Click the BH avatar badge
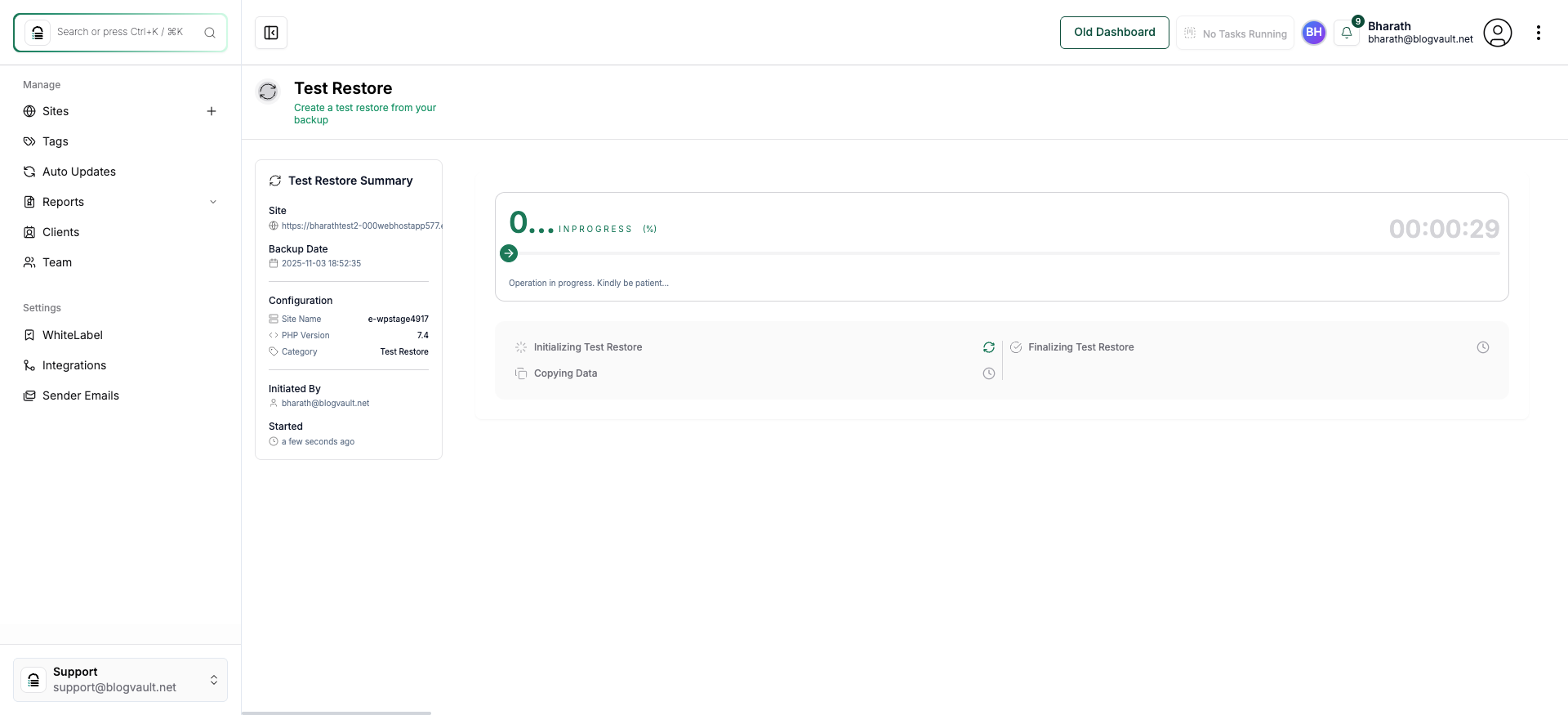 1314,33
